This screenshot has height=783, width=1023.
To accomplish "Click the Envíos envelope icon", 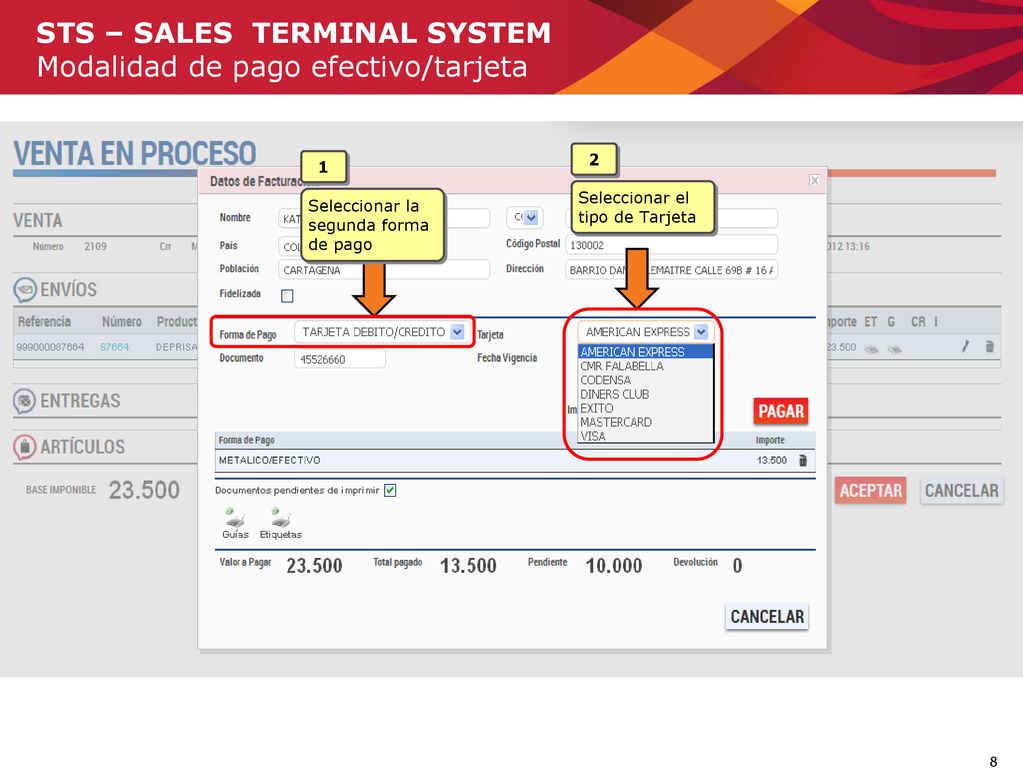I will (25, 290).
